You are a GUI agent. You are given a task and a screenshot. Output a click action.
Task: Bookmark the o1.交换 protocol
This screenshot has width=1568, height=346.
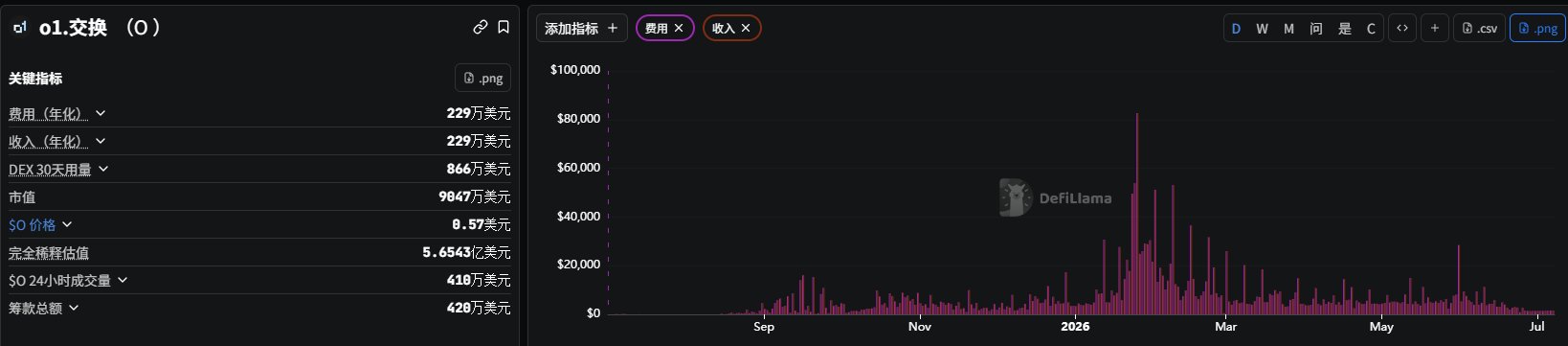tap(504, 28)
